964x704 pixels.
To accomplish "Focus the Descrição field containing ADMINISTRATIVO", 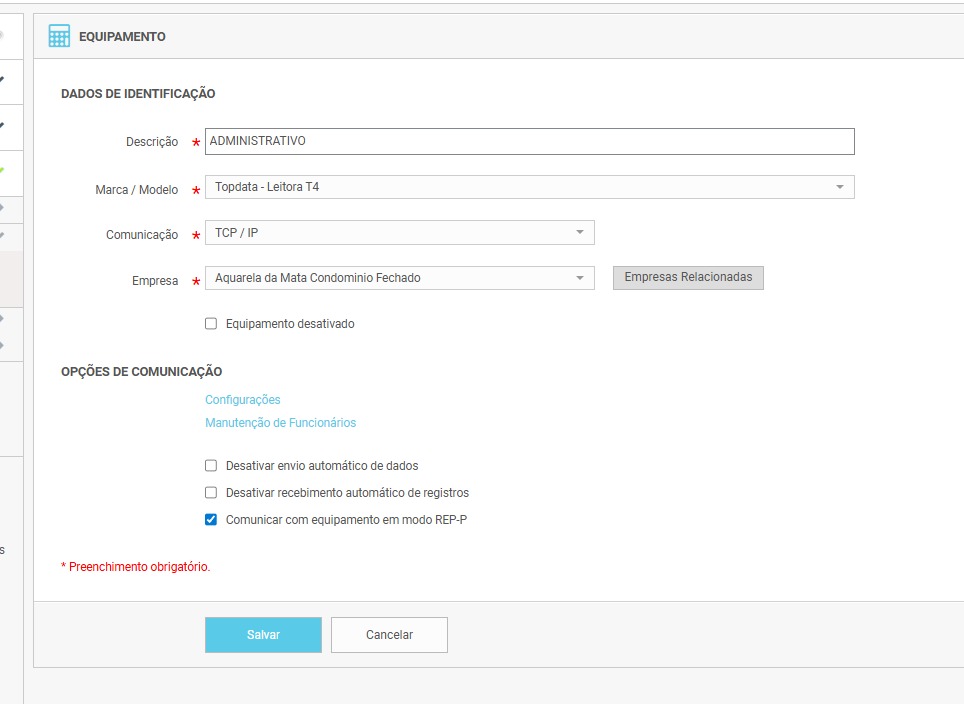I will pos(529,142).
